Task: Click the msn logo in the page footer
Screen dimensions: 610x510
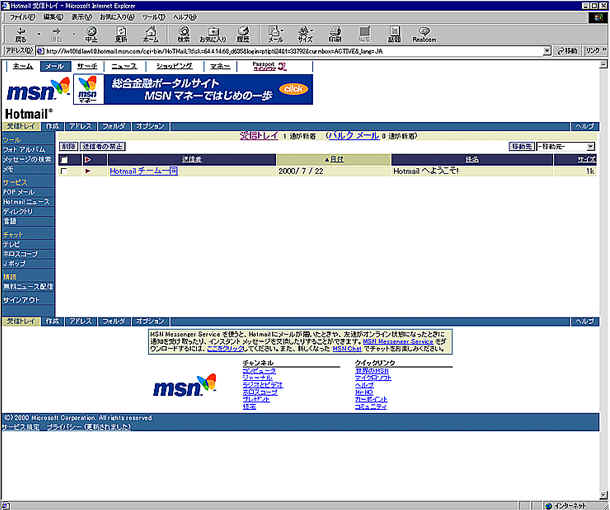Action: pos(184,386)
